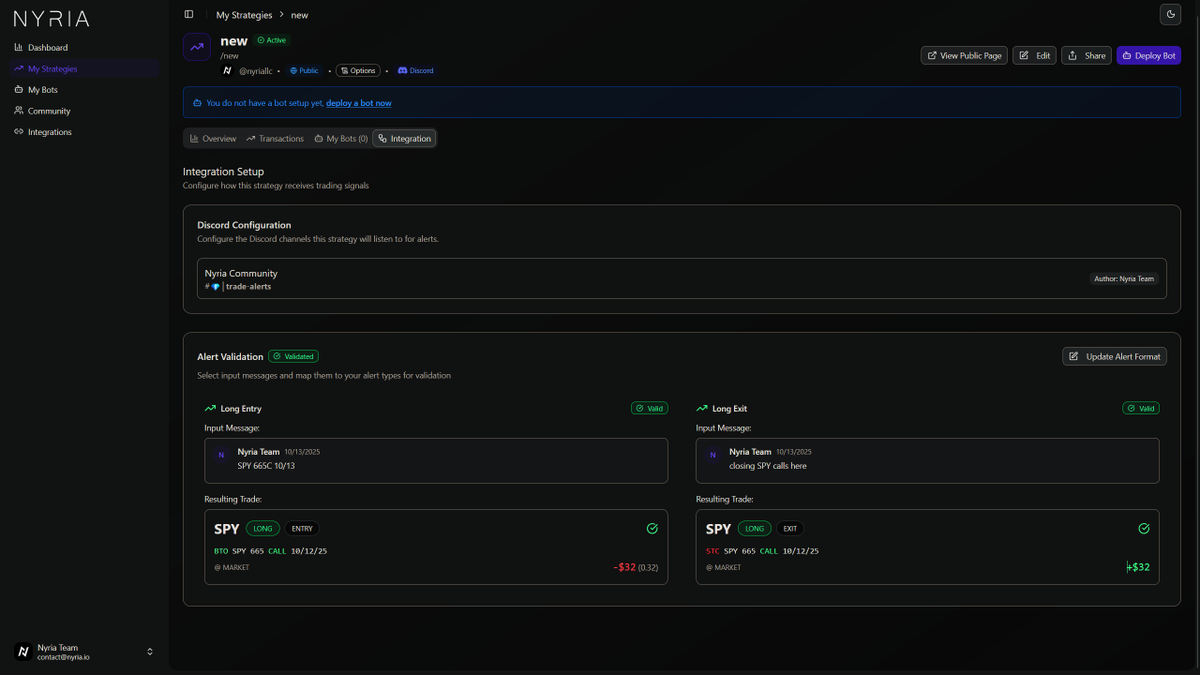
Task: Click the Long Entry trend icon
Action: coord(210,409)
